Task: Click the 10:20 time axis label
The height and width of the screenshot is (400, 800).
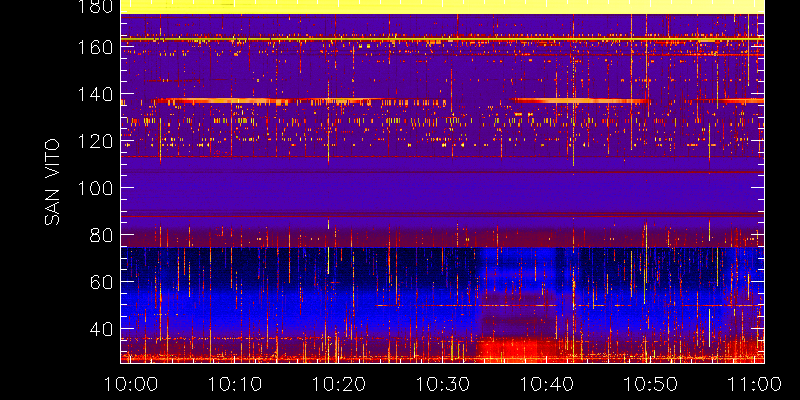Action: 337,384
